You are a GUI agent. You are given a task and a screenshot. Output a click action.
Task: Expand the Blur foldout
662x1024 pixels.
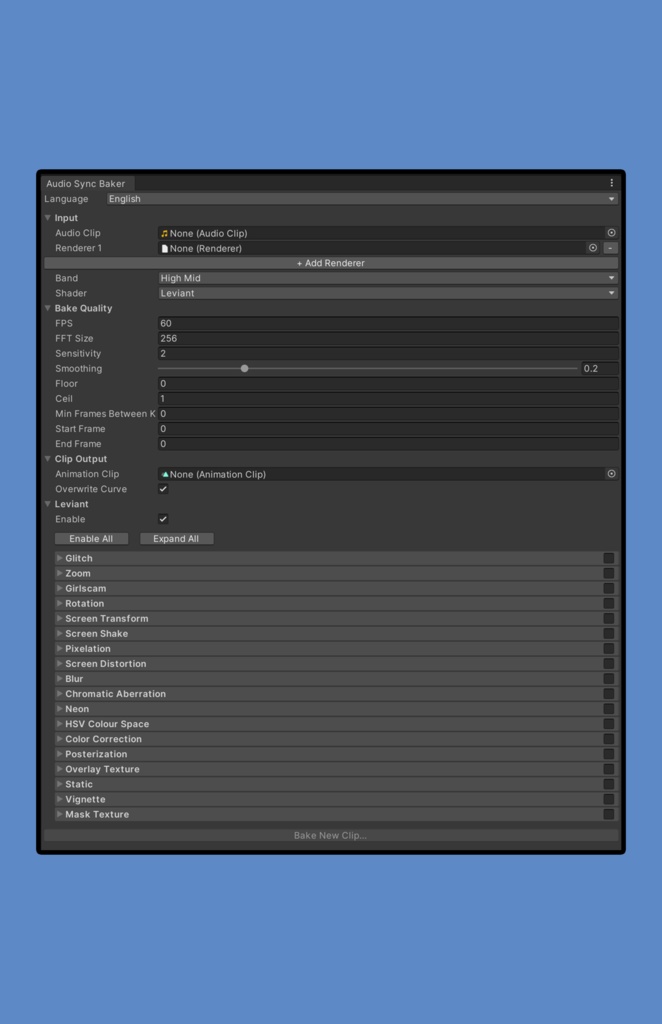(59, 679)
